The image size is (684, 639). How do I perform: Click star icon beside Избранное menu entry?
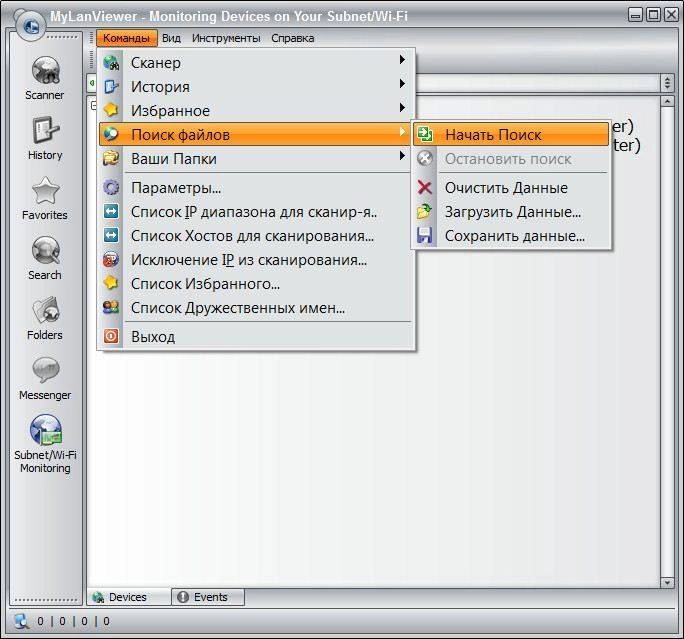(x=111, y=110)
